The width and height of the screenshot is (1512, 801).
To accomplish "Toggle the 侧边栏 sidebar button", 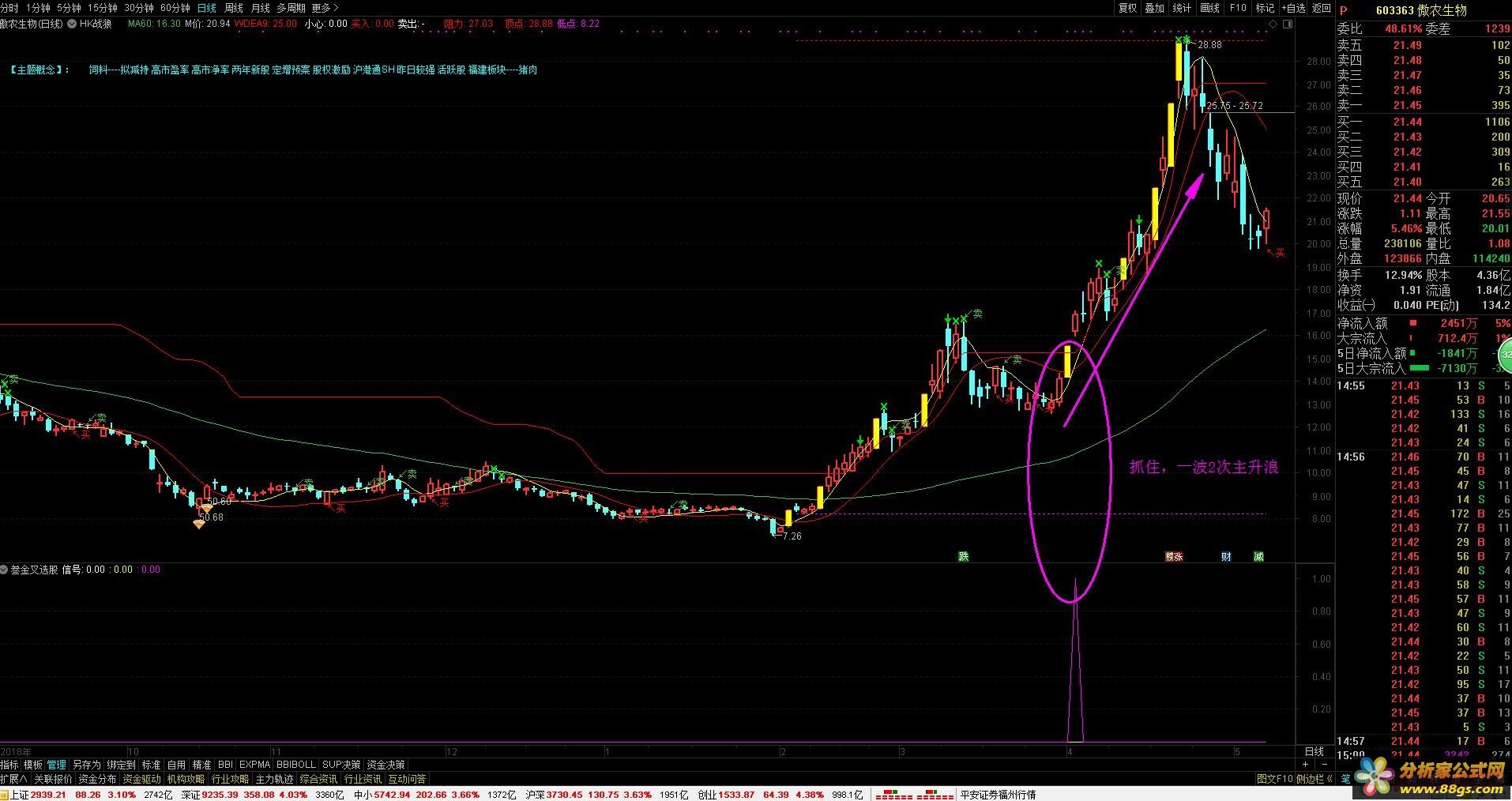I will click(x=1315, y=779).
